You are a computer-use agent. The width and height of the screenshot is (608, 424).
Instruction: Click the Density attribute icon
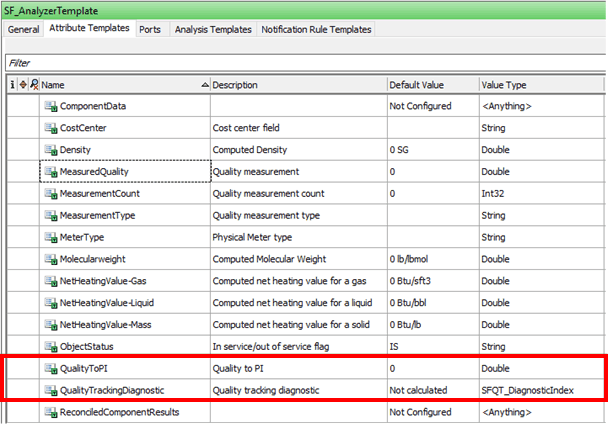point(51,150)
